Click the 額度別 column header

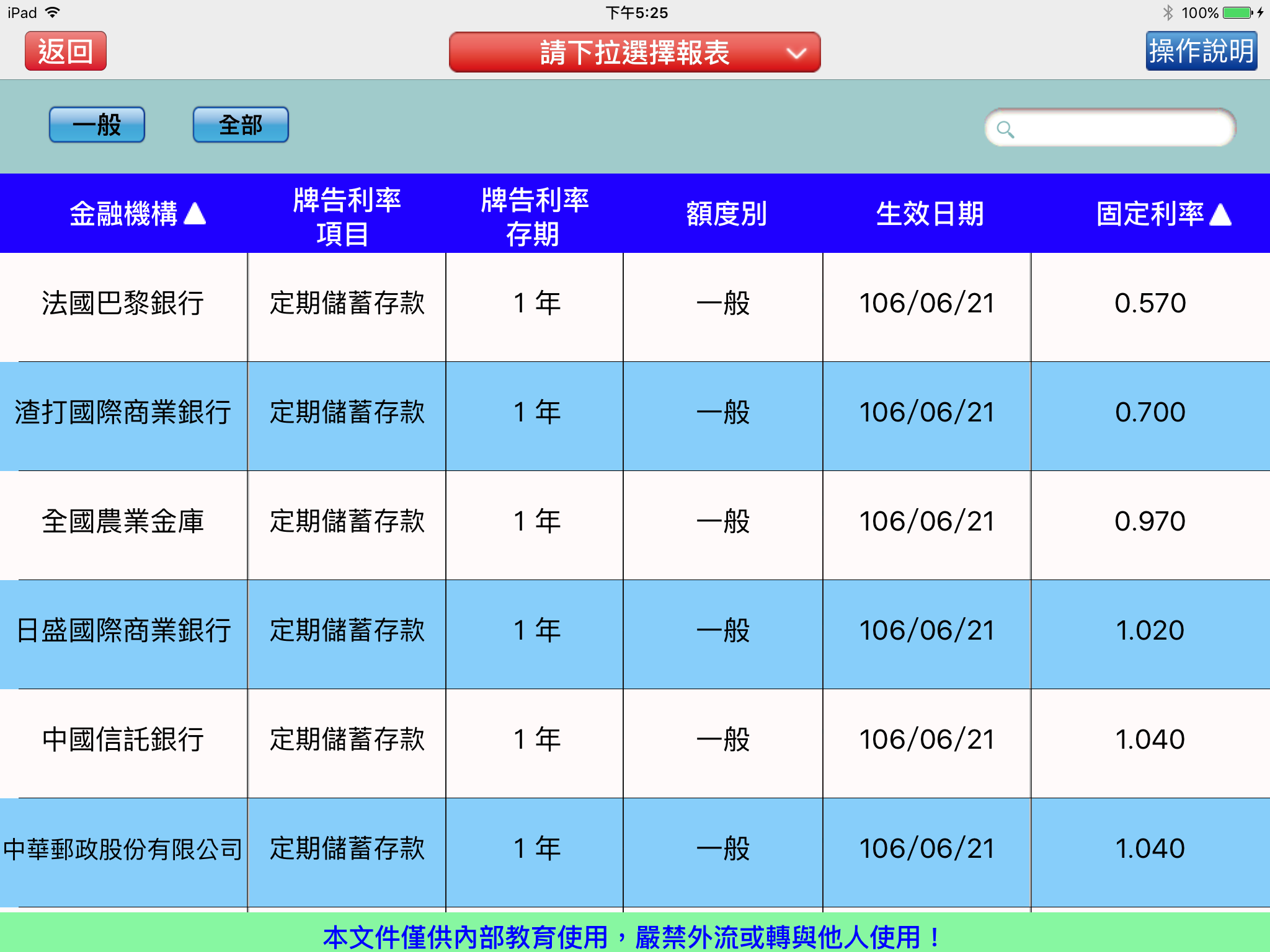(x=726, y=214)
